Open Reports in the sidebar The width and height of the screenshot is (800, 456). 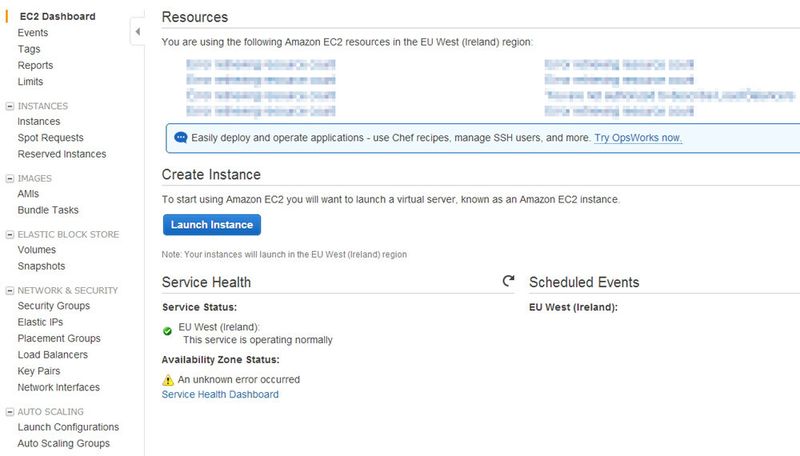(x=35, y=65)
